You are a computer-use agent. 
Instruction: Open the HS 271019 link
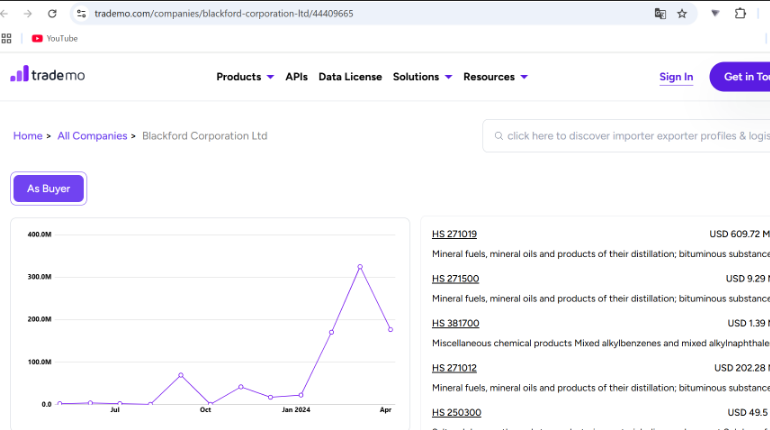454,234
